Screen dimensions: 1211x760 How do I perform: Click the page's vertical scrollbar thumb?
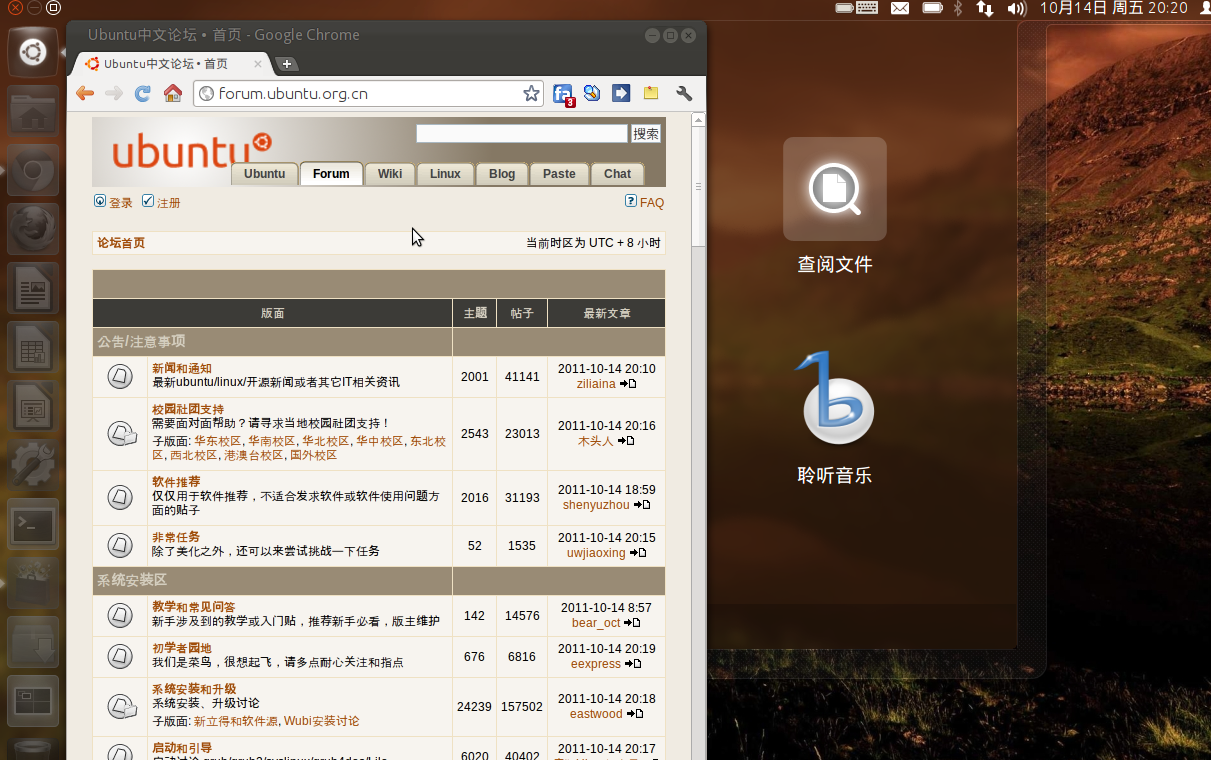(x=698, y=188)
